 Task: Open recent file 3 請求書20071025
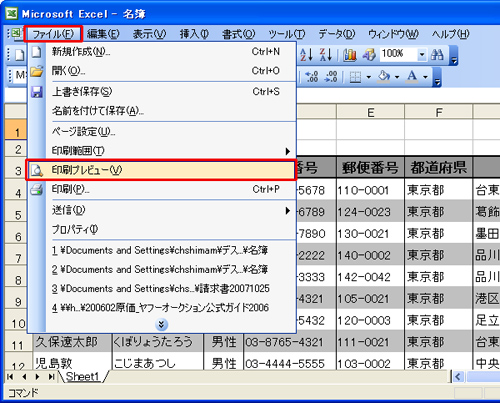[162, 288]
